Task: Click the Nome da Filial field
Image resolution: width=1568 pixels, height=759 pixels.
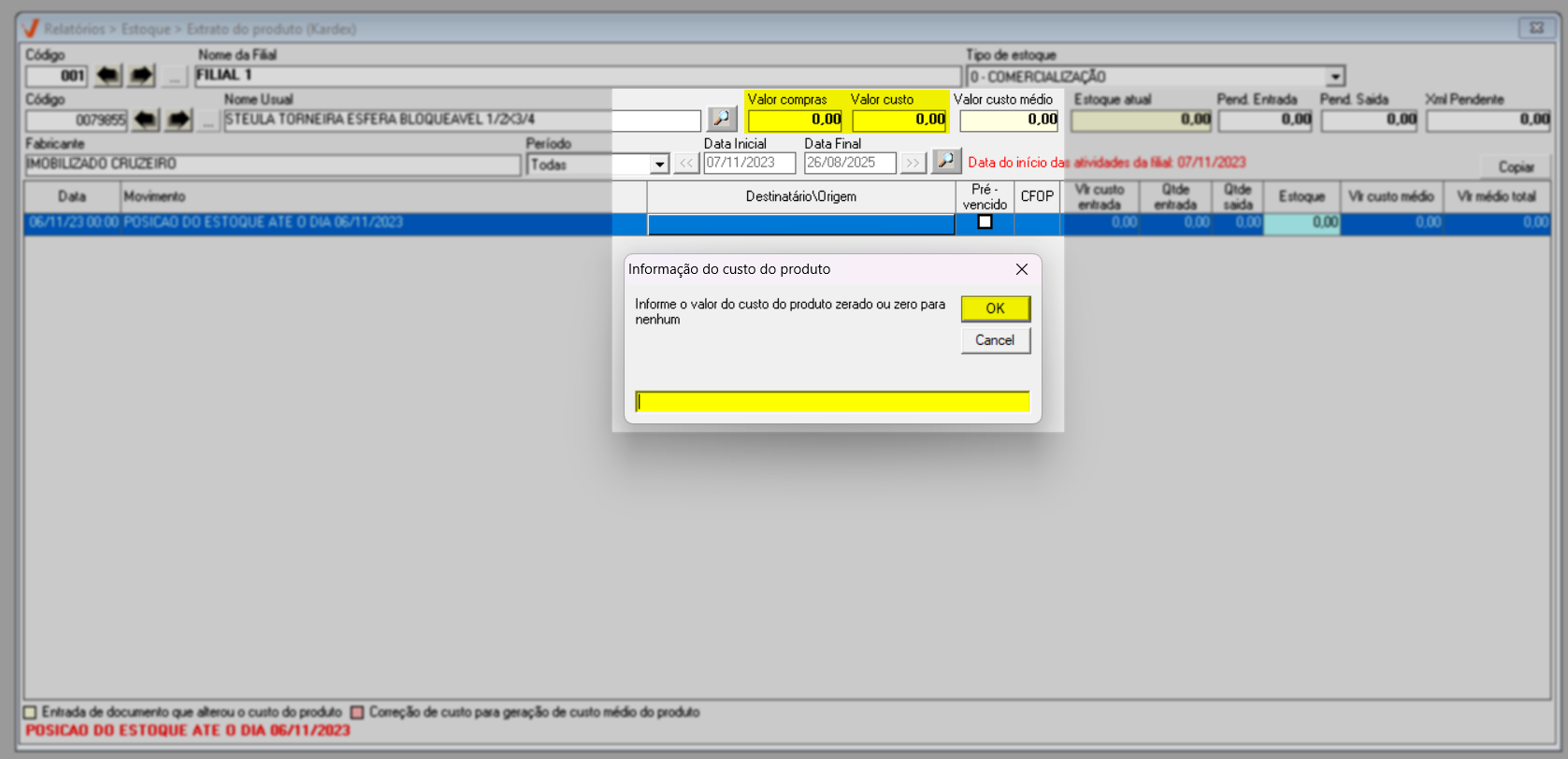Action: pos(578,76)
